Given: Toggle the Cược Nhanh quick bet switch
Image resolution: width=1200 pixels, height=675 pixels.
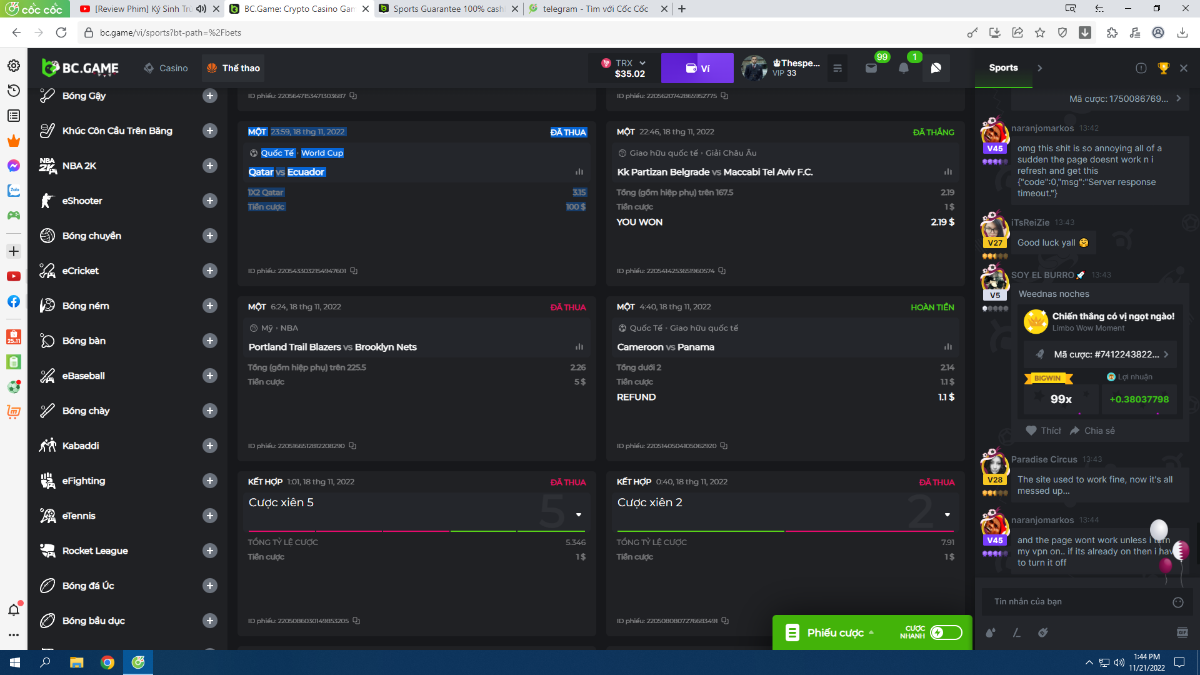Looking at the screenshot, I should 944,633.
